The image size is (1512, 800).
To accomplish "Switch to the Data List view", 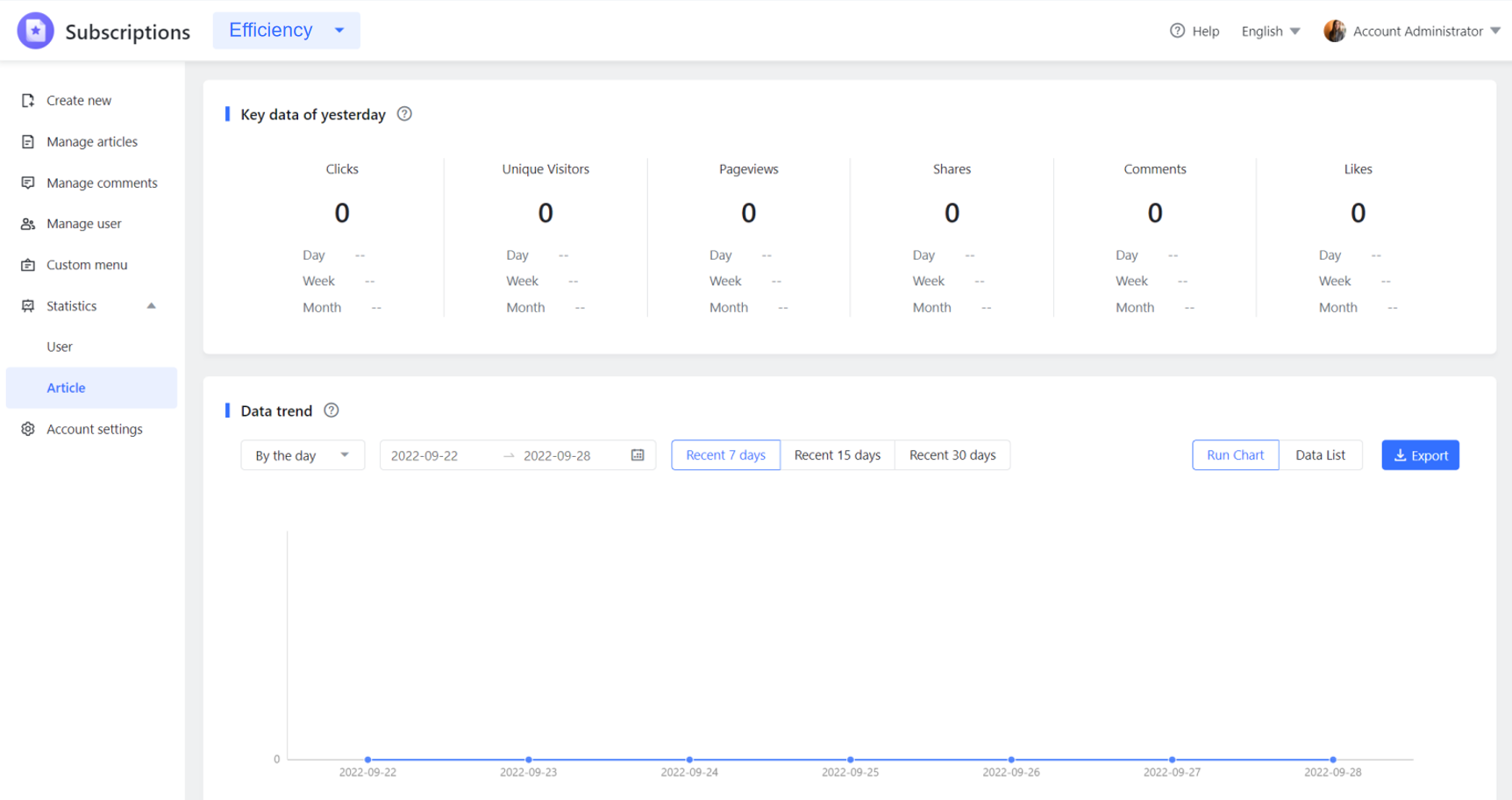I will point(1320,454).
